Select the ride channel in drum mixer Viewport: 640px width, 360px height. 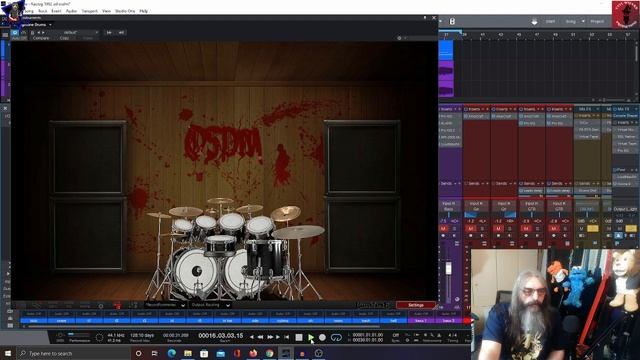coord(255,321)
